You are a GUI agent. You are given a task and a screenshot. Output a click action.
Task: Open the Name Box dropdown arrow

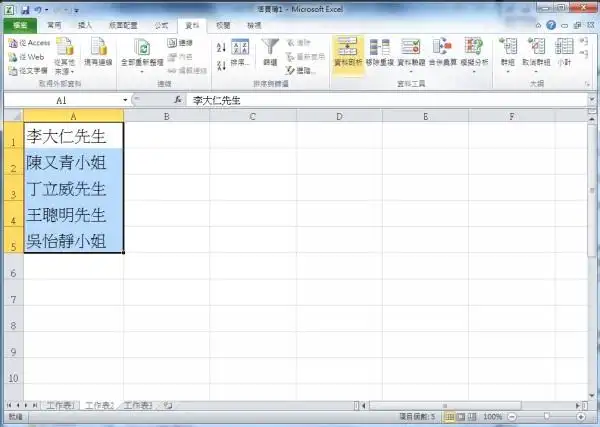(x=125, y=101)
